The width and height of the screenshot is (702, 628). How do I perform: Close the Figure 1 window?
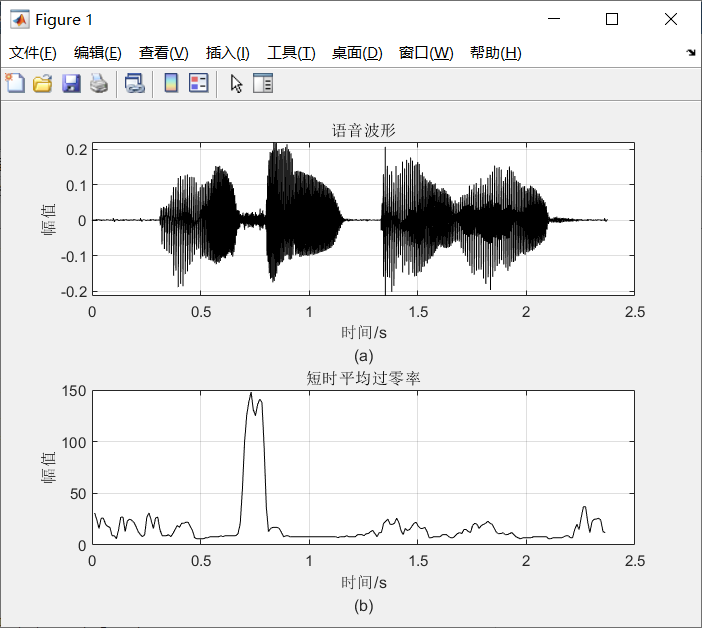click(x=671, y=19)
